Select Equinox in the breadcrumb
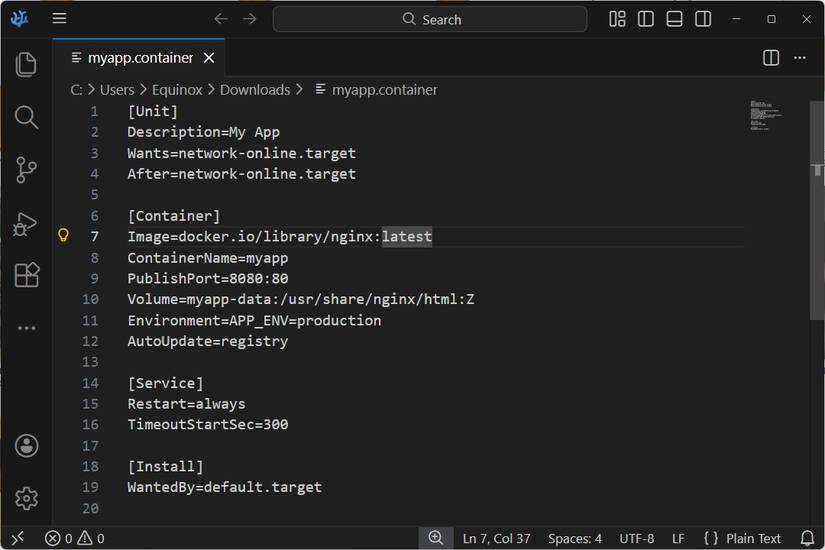Image resolution: width=825 pixels, height=550 pixels. pos(177,90)
